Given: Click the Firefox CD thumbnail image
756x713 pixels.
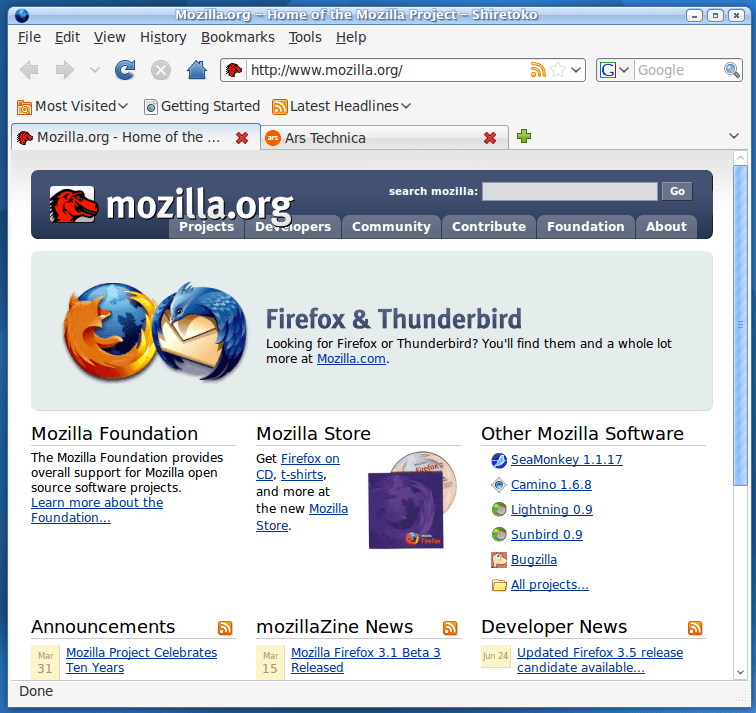Looking at the screenshot, I should (x=412, y=500).
